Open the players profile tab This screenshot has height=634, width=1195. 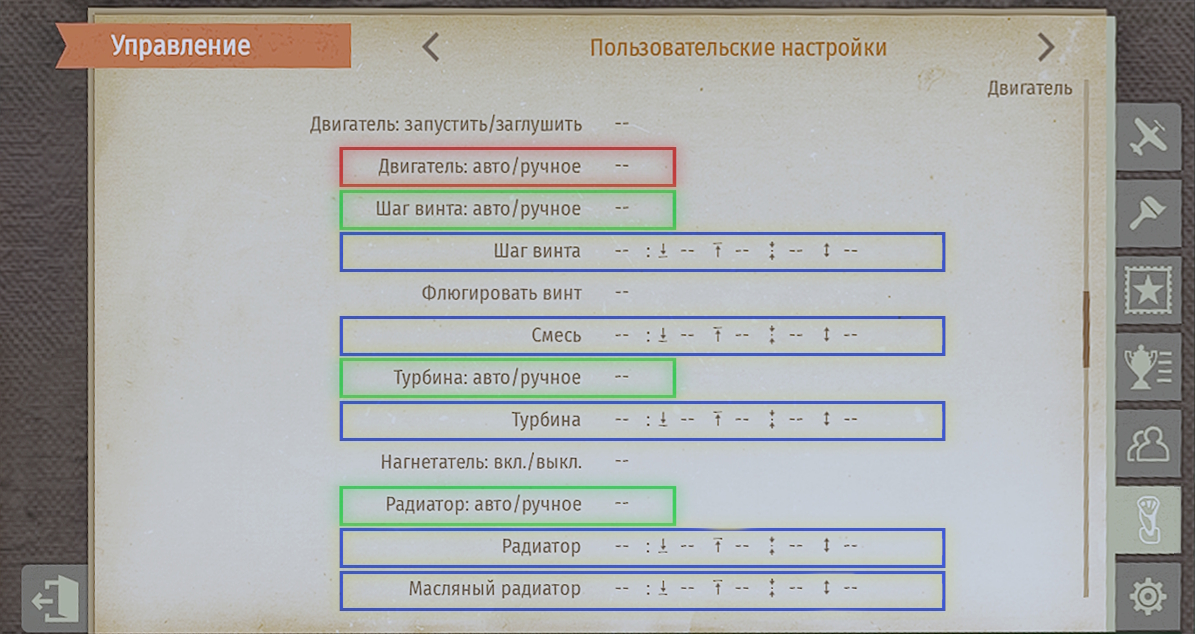click(1148, 443)
